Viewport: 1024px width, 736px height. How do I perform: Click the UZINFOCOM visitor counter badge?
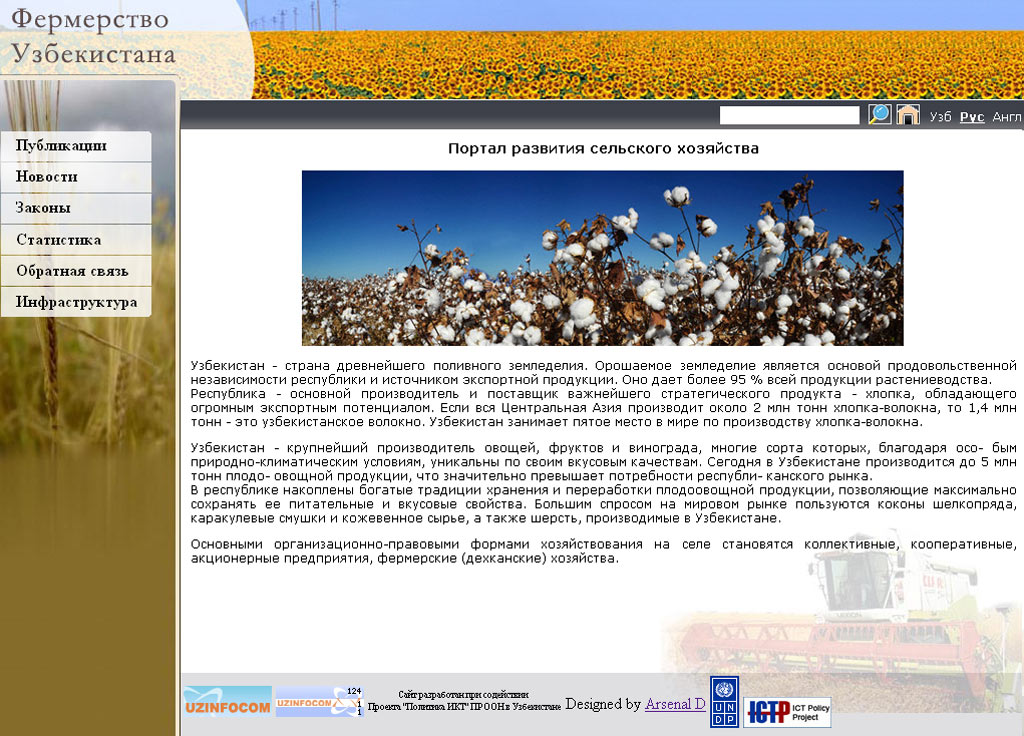(x=318, y=702)
